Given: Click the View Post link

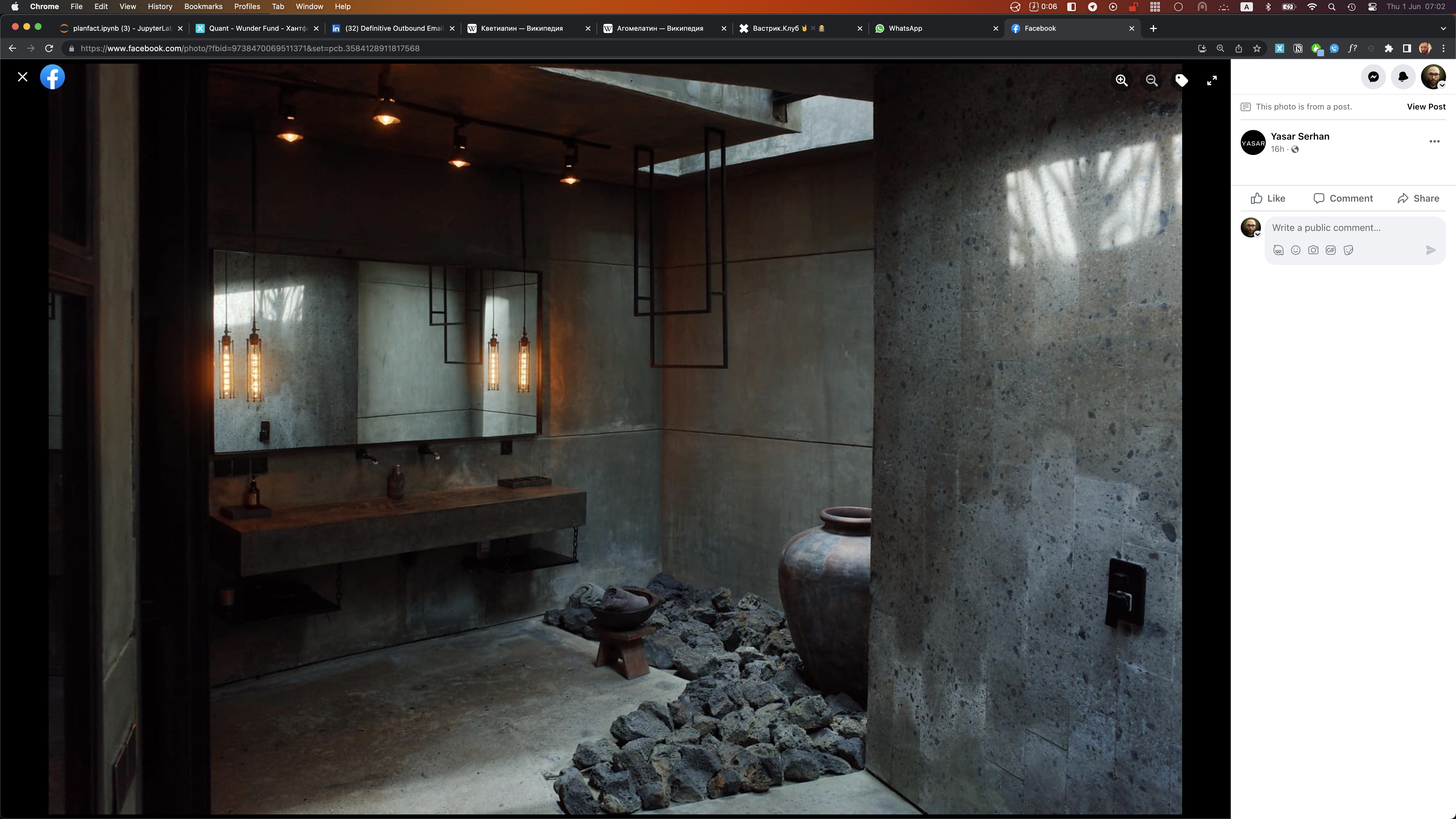Looking at the screenshot, I should point(1426,107).
